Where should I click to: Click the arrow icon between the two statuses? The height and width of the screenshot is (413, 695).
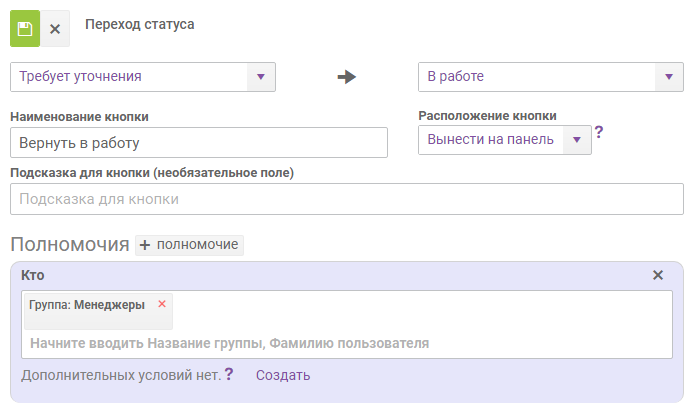coord(347,77)
